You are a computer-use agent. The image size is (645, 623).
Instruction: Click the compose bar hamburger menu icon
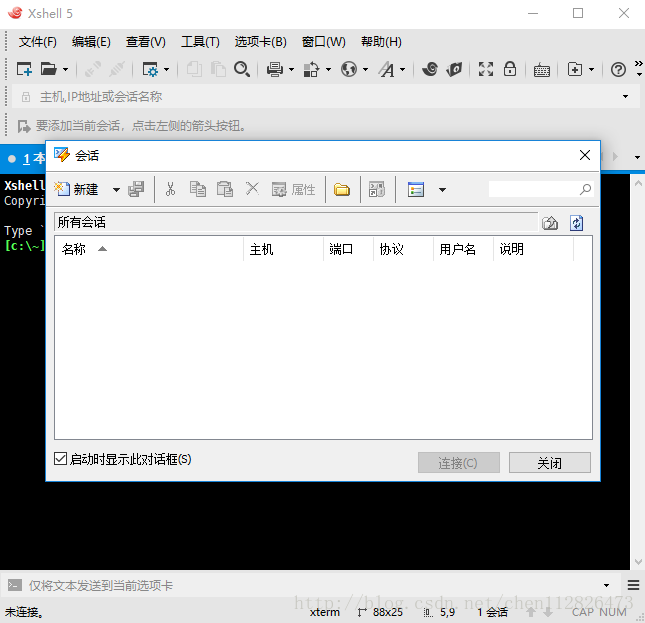(x=633, y=585)
